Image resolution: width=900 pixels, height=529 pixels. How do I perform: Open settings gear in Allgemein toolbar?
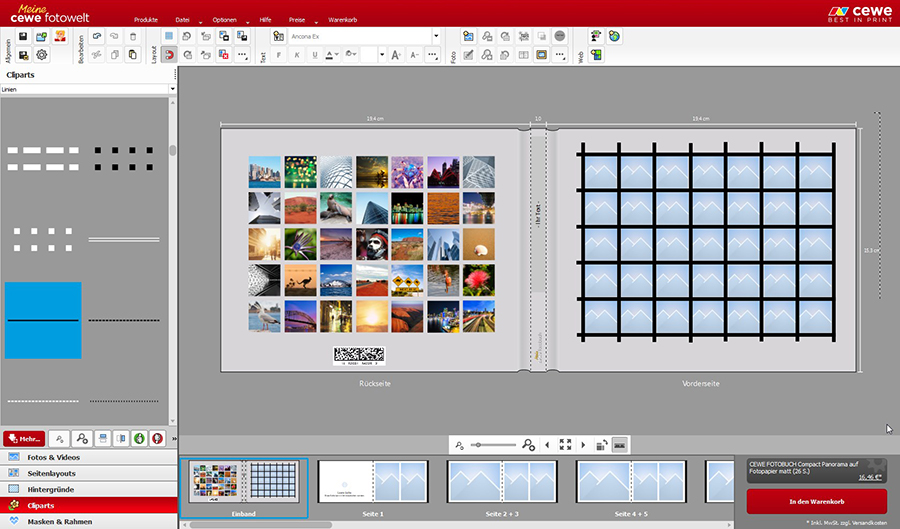[x=42, y=54]
